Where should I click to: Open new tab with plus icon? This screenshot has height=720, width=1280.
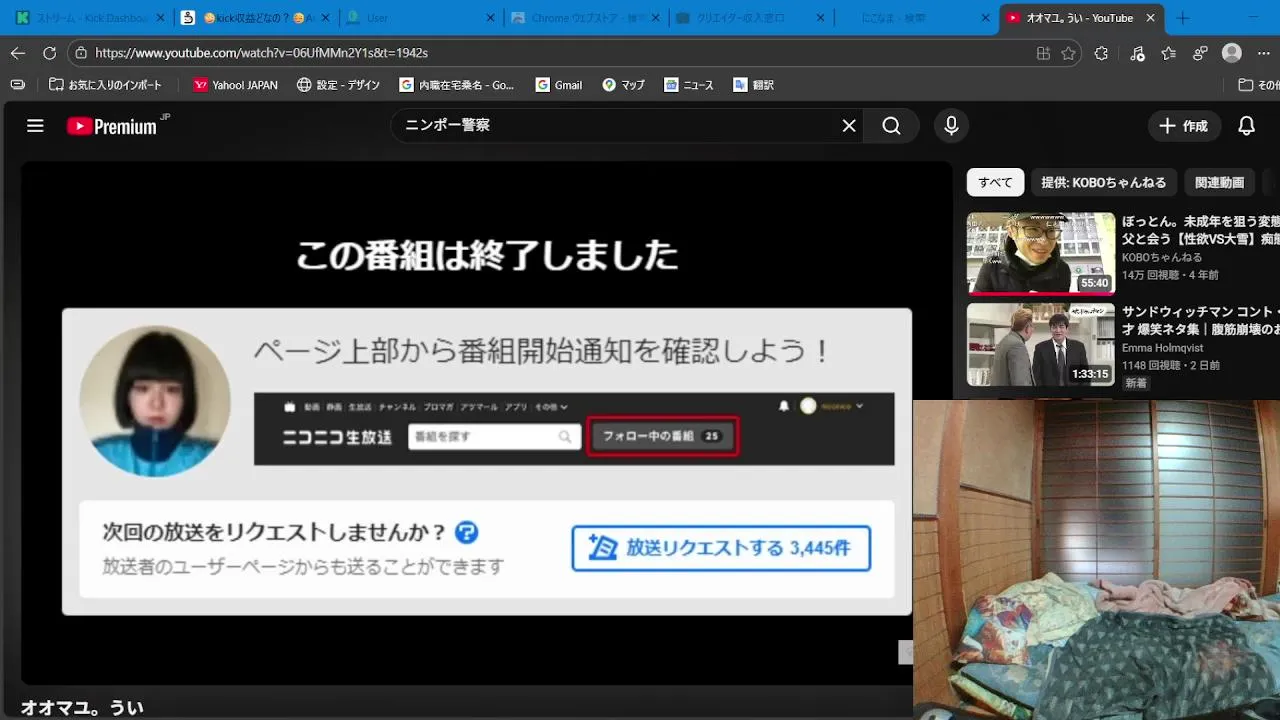tap(1183, 18)
